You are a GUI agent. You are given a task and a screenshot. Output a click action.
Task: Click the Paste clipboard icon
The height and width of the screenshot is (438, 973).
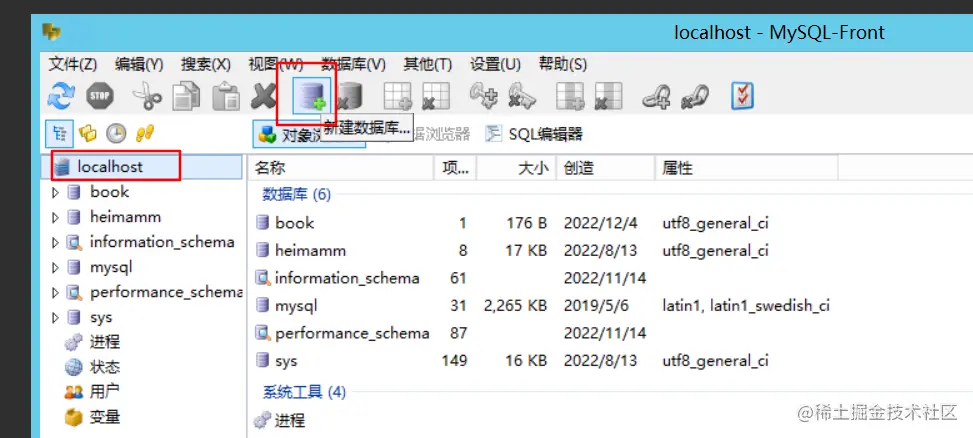coord(226,96)
